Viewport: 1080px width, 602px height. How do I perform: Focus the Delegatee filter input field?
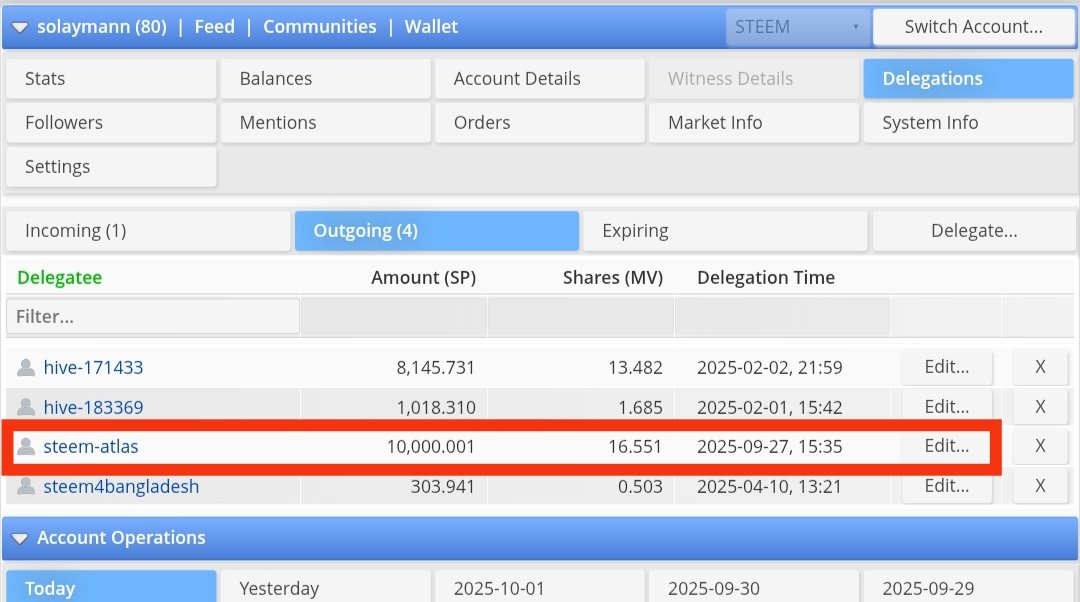tap(153, 316)
